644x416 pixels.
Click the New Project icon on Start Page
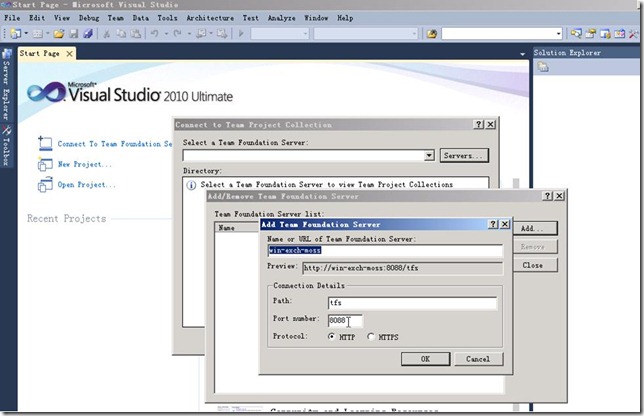[x=45, y=164]
